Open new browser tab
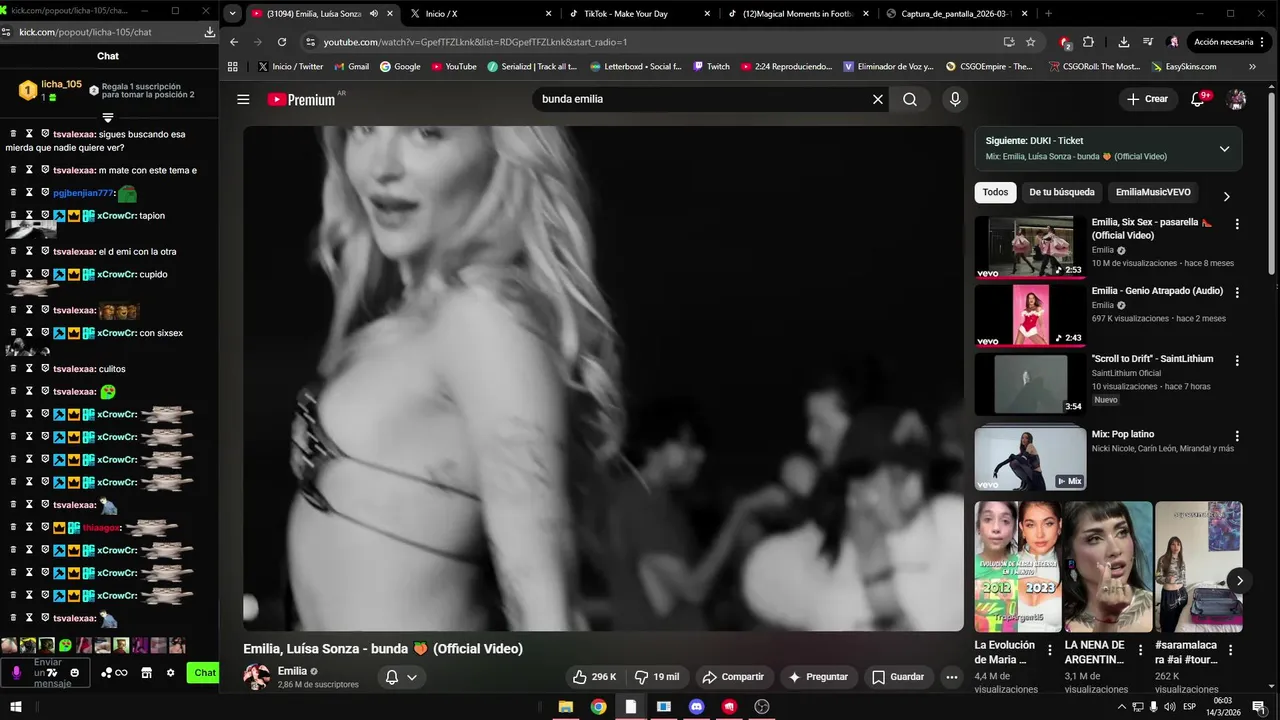The image size is (1280, 720). coord(1048,14)
